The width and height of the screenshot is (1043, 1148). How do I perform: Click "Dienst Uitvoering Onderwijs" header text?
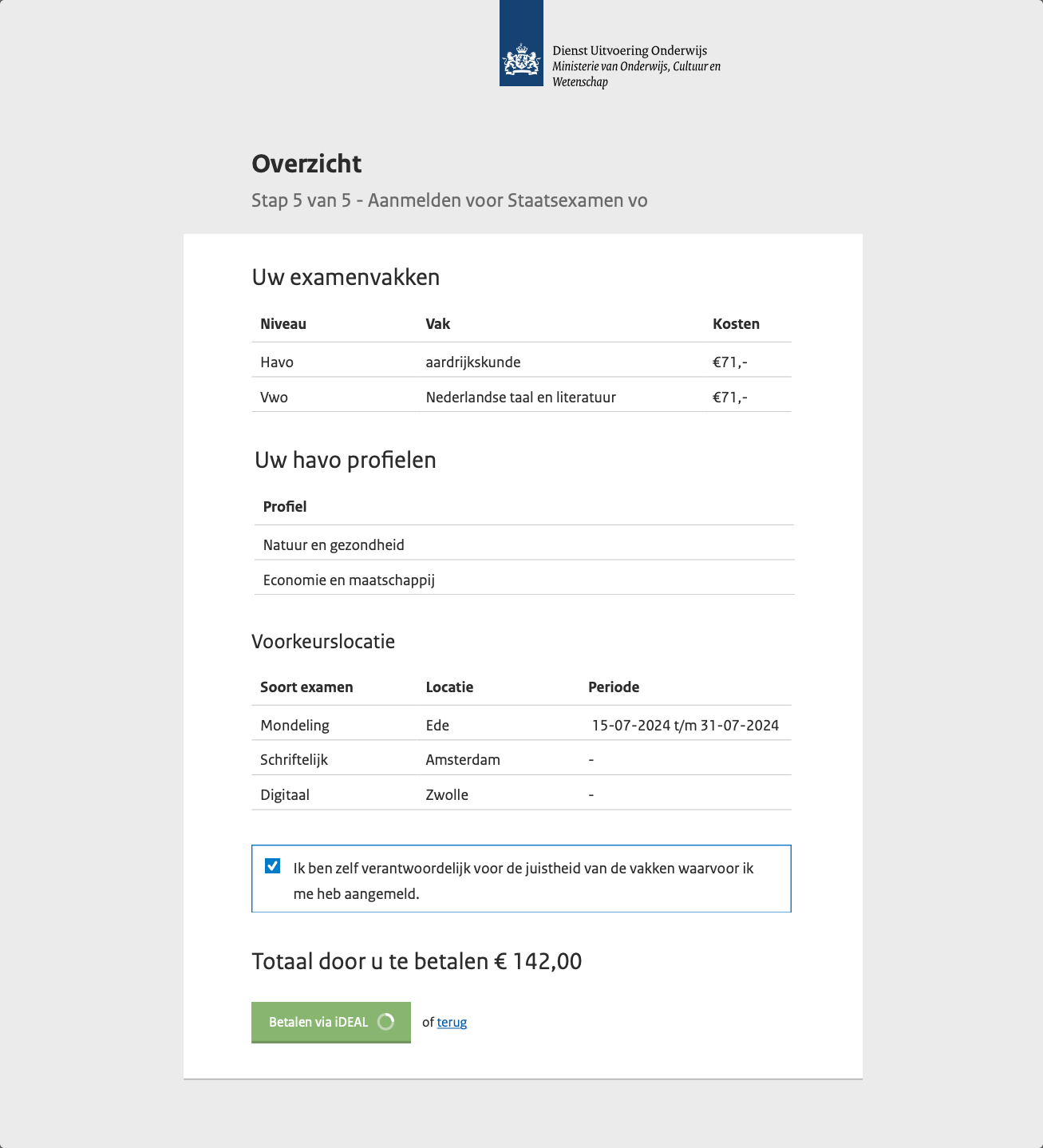click(x=630, y=50)
